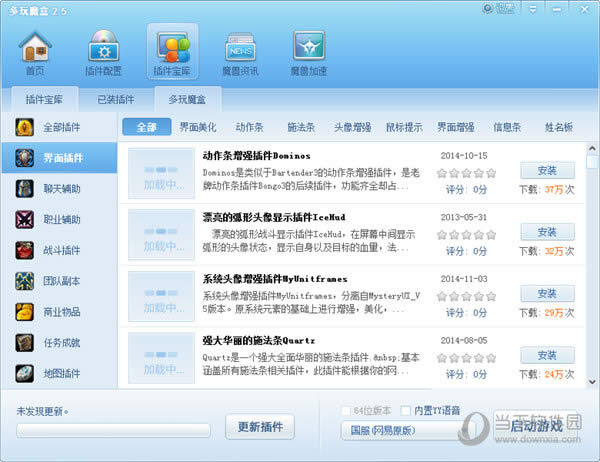600x462 pixels.
Task: Select 全部插件 category in sidebar
Action: (58, 128)
